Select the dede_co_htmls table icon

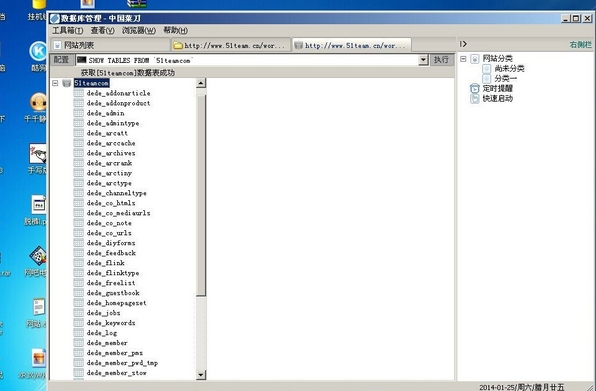[79, 203]
